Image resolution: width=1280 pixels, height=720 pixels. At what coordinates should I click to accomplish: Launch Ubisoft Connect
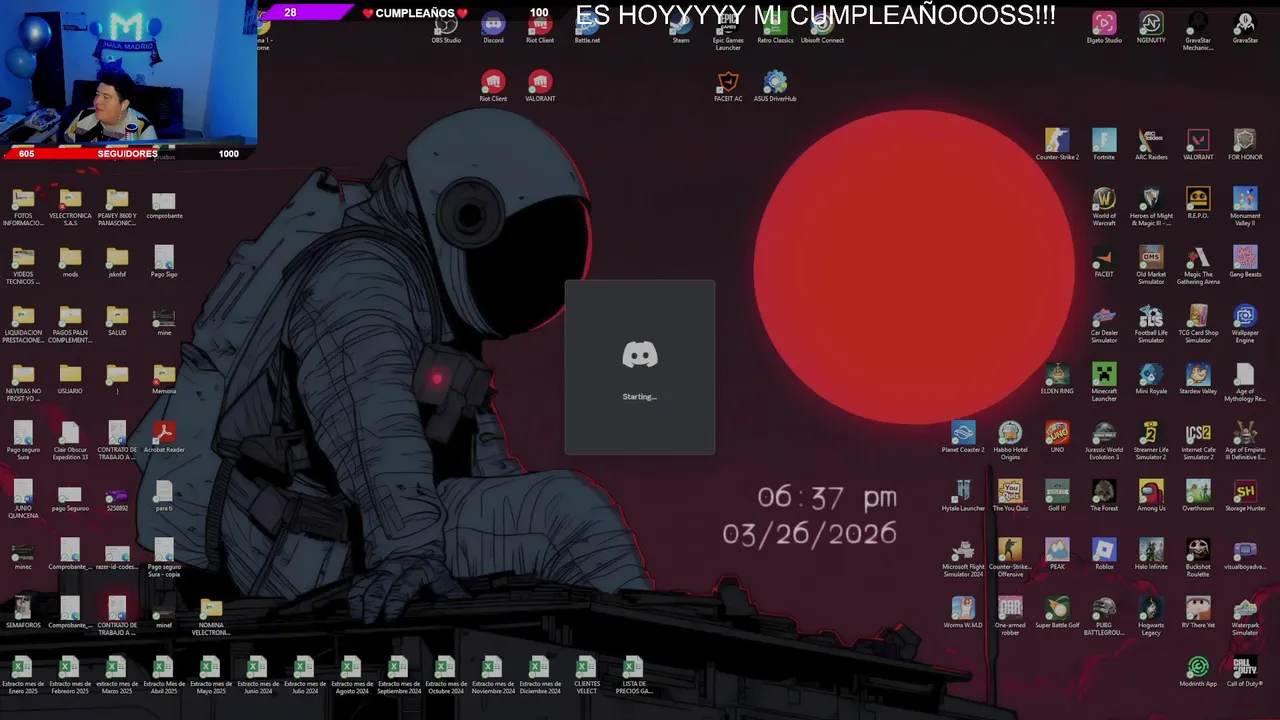point(822,27)
